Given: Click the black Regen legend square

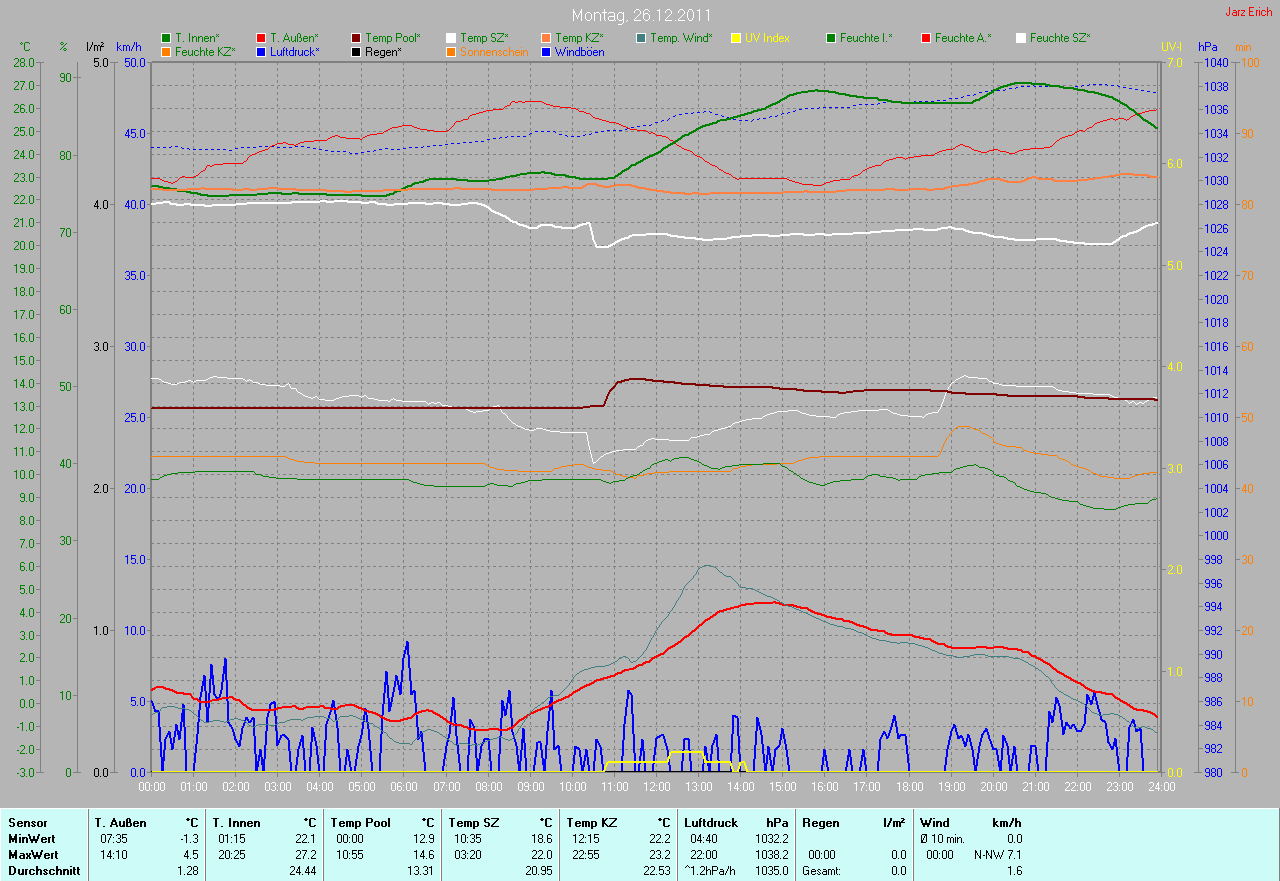Looking at the screenshot, I should (356, 52).
